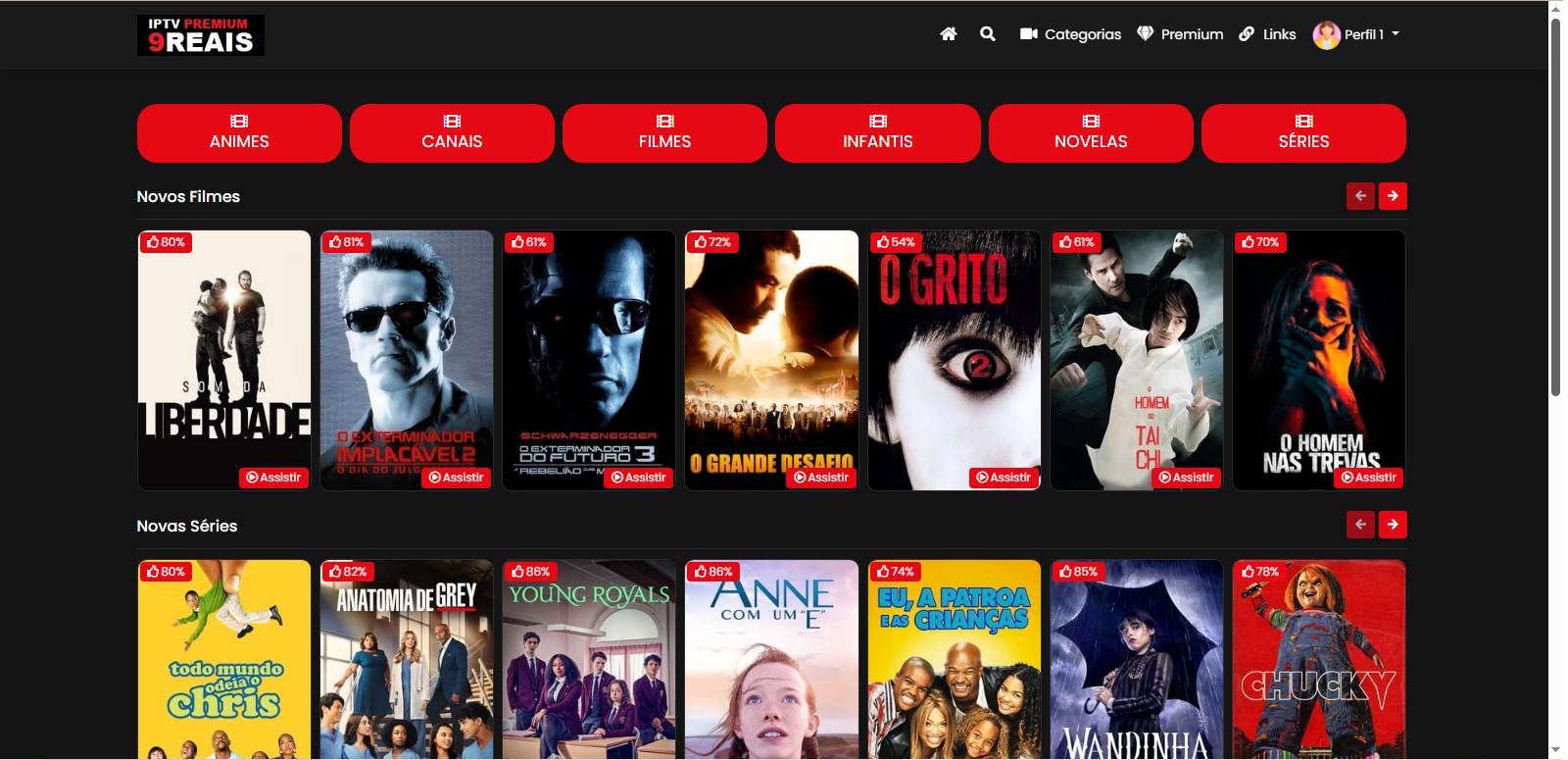
Task: Click the 82% rating badge on Anatomia de Grey
Action: click(x=348, y=572)
